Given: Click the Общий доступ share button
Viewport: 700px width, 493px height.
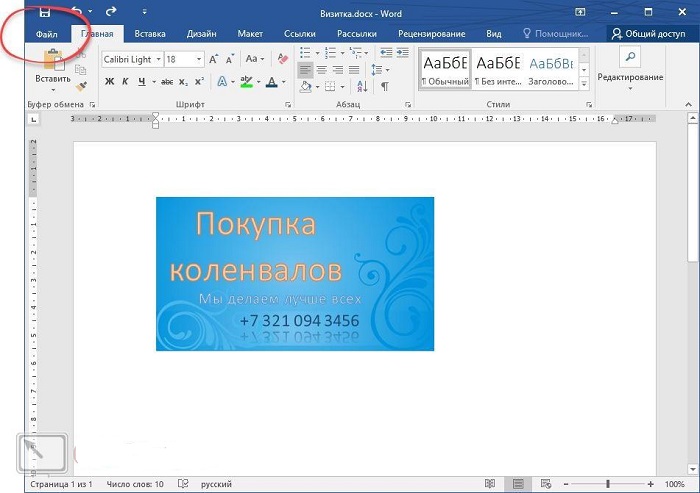Looking at the screenshot, I should click(649, 34).
